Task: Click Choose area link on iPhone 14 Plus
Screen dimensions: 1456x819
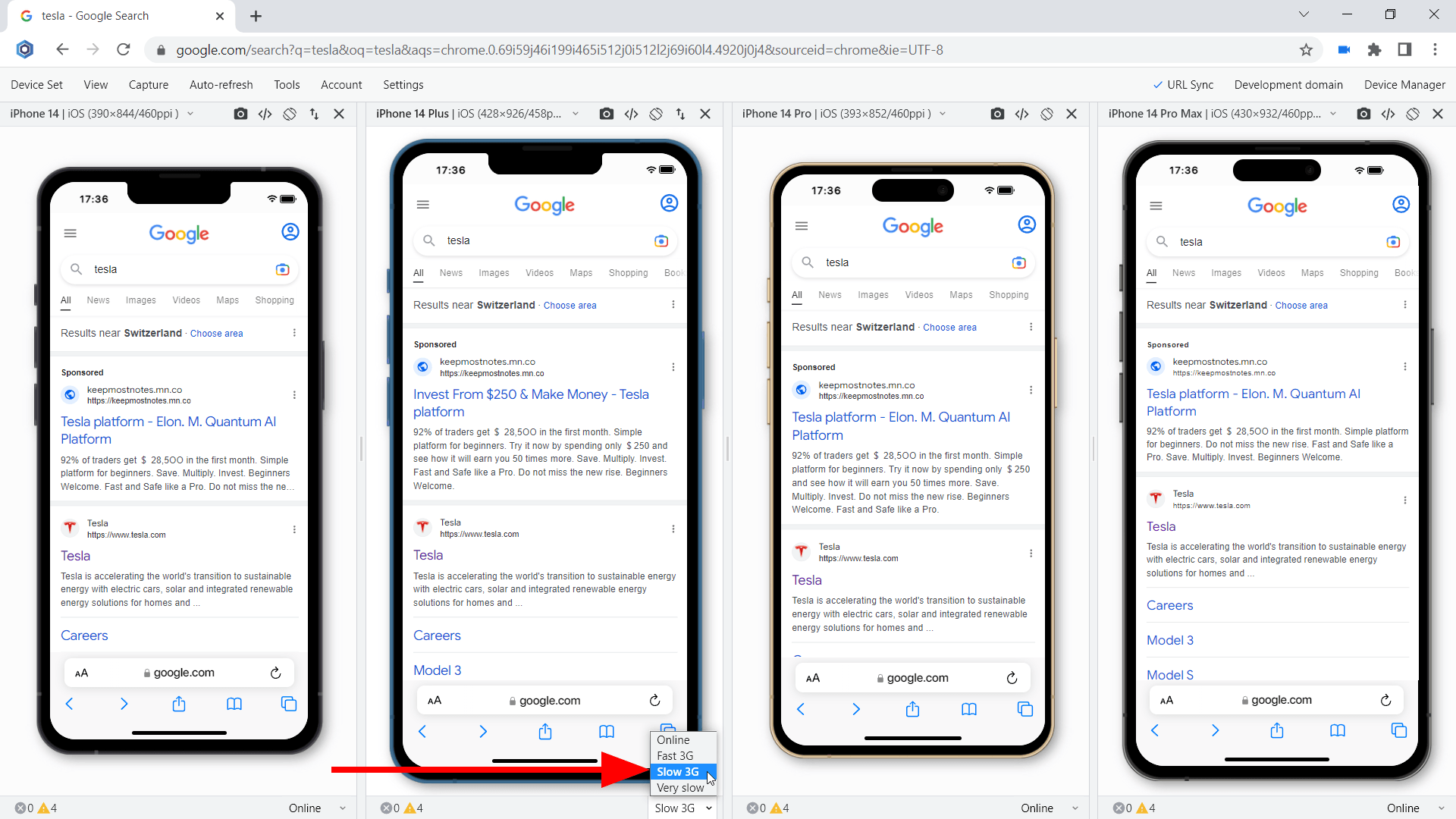Action: tap(570, 305)
